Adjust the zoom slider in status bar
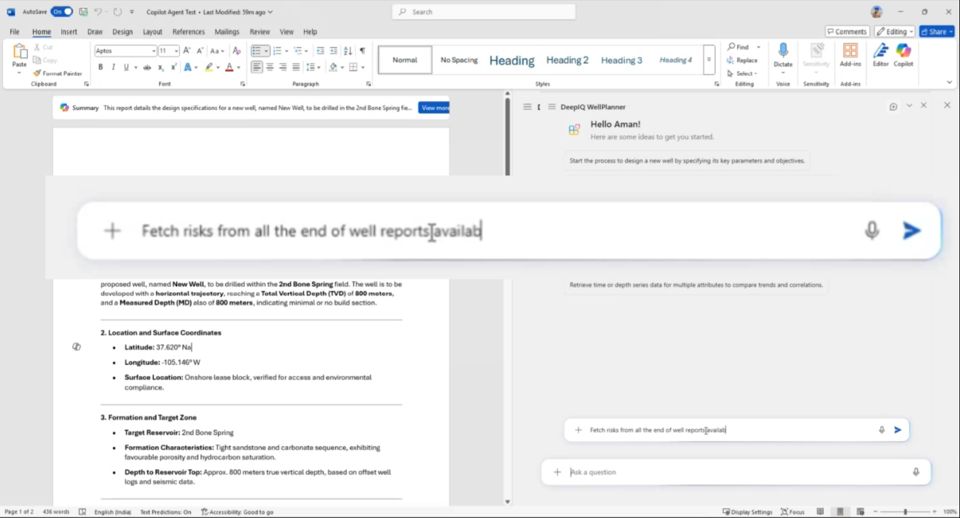Screen dimensions: 960x518 coord(905,512)
